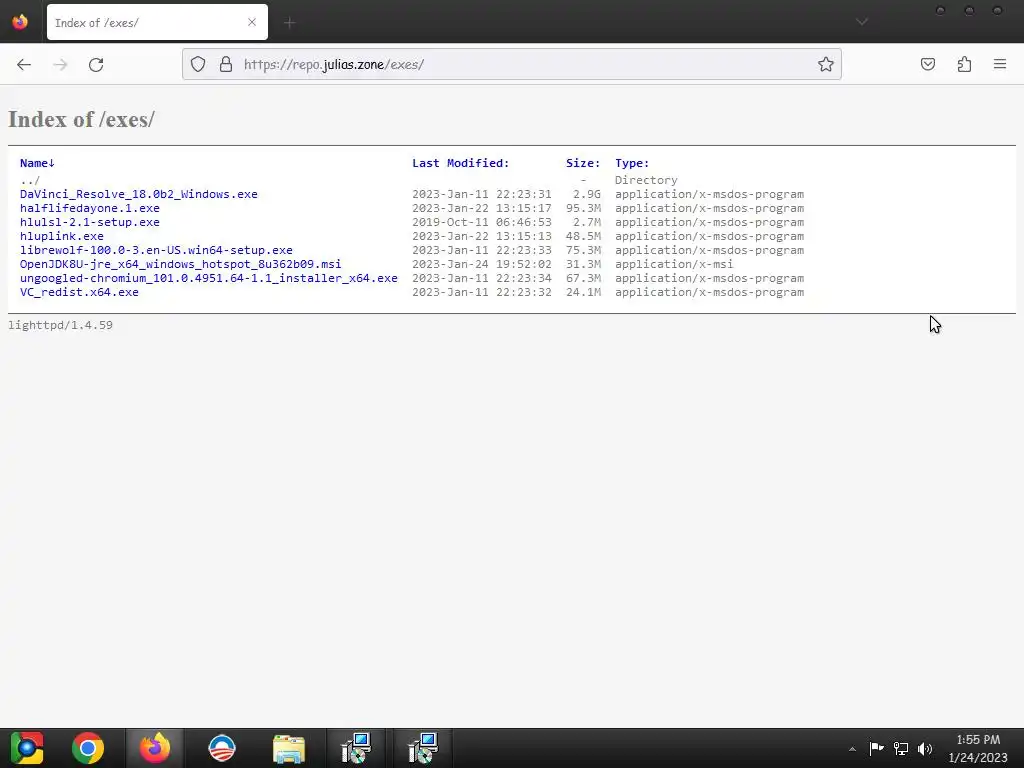
Task: Go back to the previous page
Action: click(24, 64)
